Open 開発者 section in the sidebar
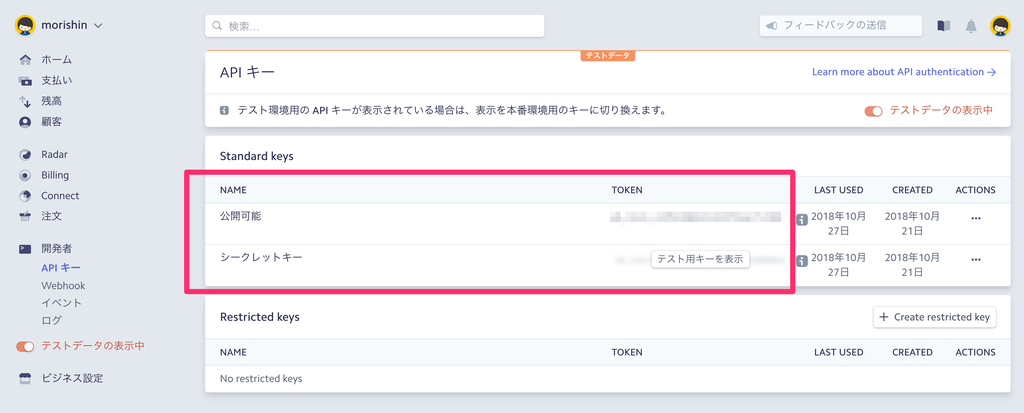The width and height of the screenshot is (1024, 413). point(57,248)
